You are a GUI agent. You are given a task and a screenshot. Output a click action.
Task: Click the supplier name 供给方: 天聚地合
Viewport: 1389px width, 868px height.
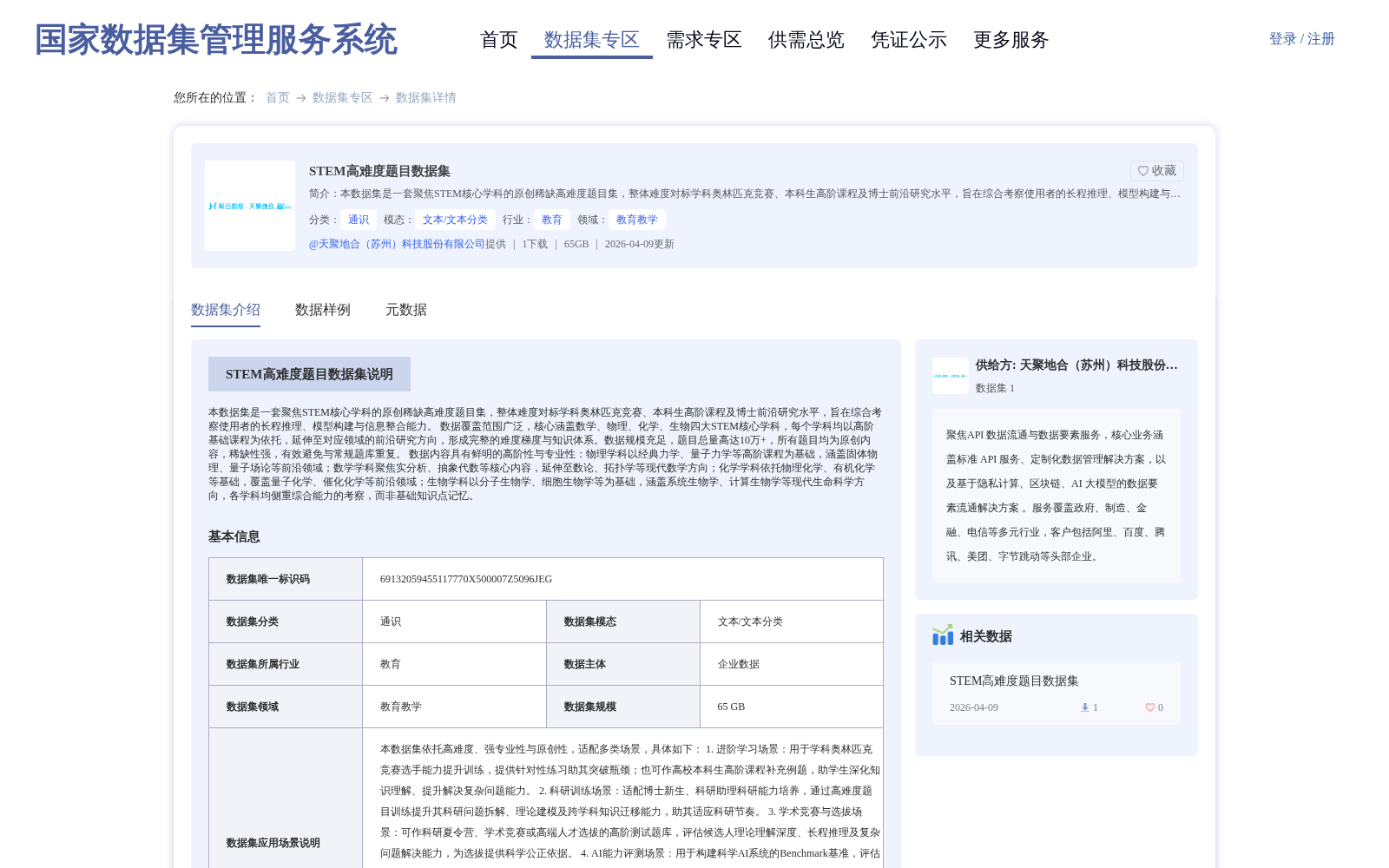1076,365
